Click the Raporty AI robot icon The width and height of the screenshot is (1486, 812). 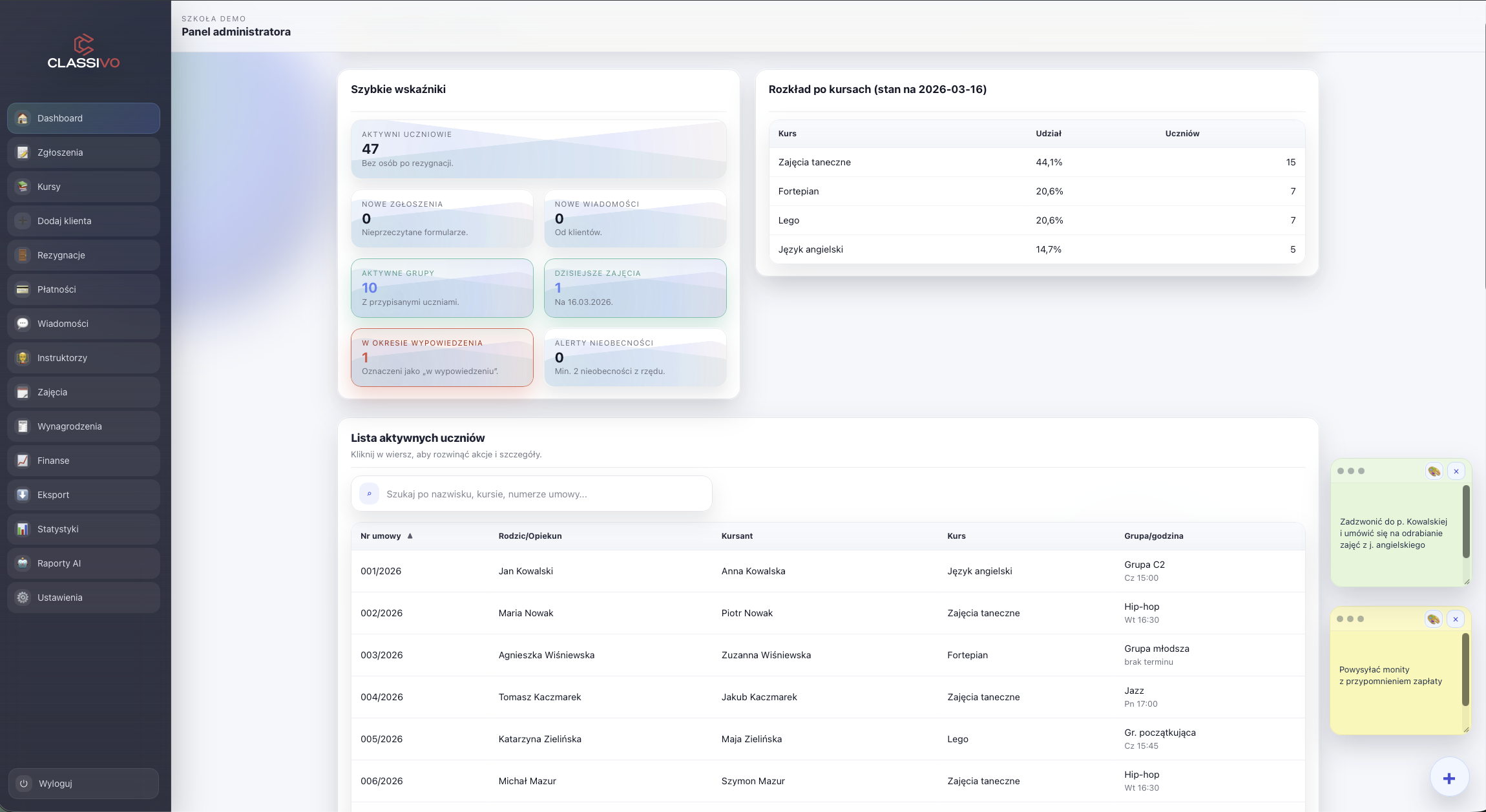23,563
